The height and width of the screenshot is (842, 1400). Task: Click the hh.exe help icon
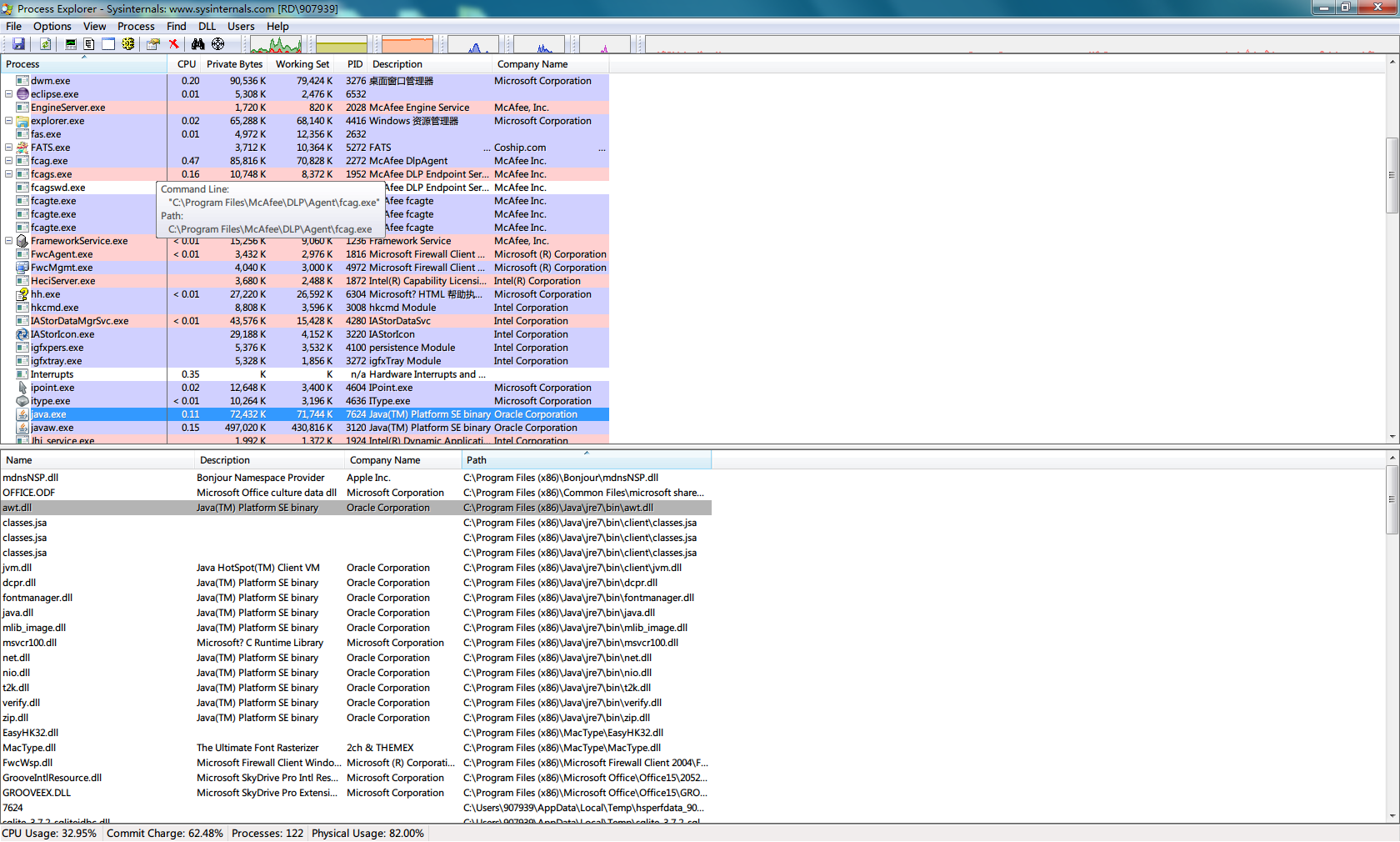(x=22, y=294)
